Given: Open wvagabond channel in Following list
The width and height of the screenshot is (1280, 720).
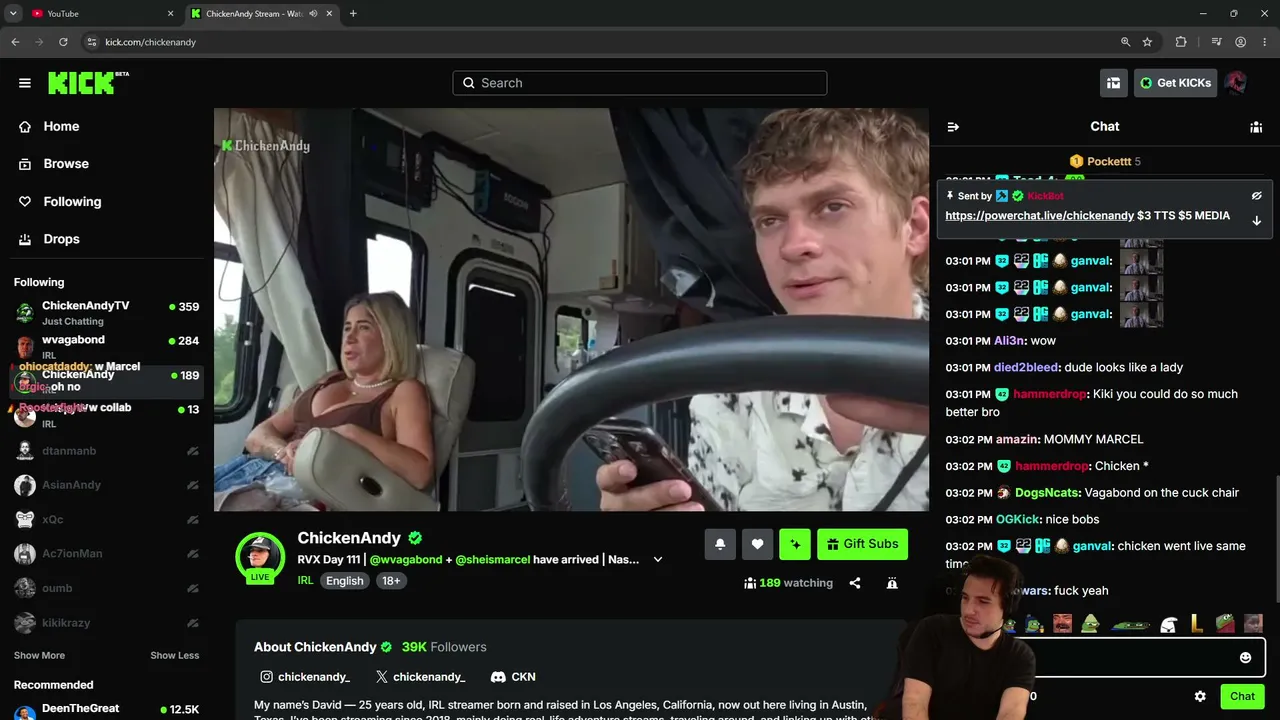Looking at the screenshot, I should pyautogui.click(x=106, y=347).
